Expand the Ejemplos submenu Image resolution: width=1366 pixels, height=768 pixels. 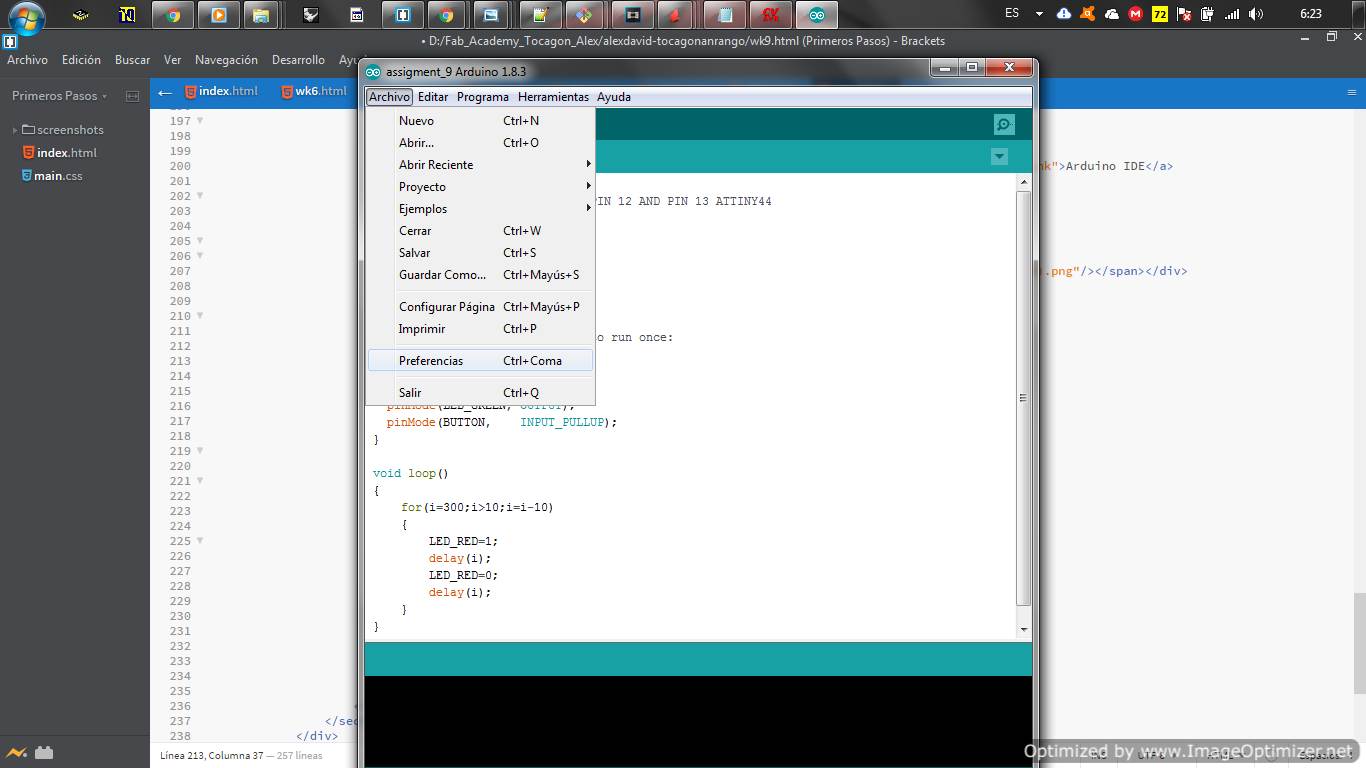[480, 209]
